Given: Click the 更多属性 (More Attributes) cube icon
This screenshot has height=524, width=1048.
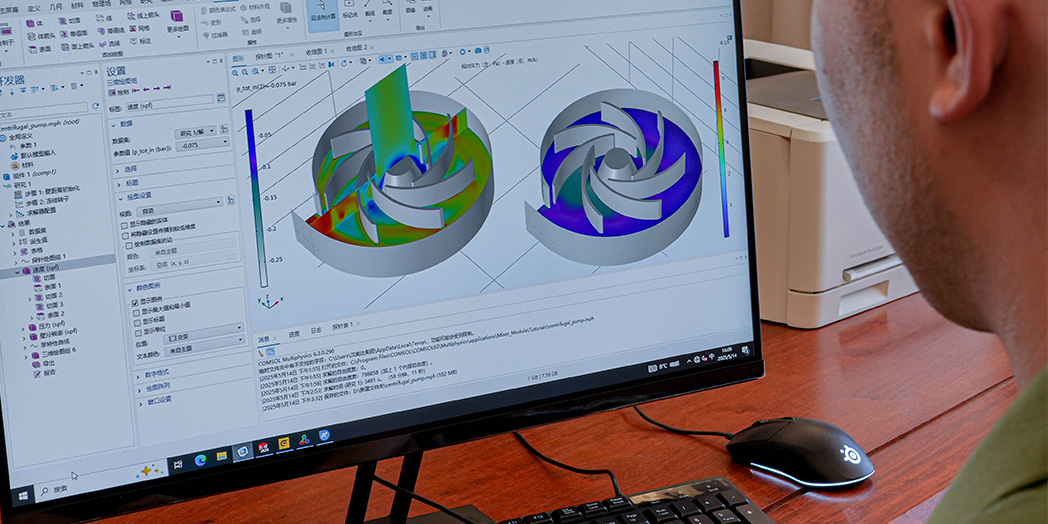Looking at the screenshot, I should tap(286, 8).
